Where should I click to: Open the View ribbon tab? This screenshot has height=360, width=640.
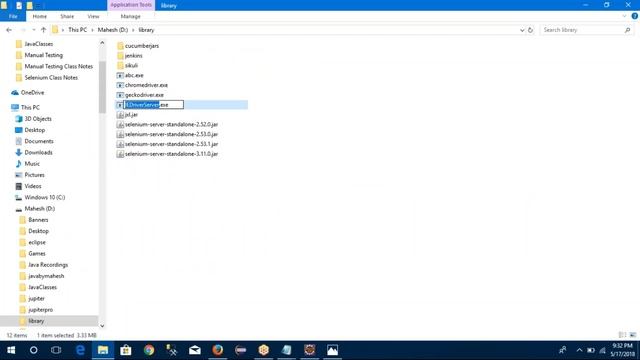(x=93, y=16)
